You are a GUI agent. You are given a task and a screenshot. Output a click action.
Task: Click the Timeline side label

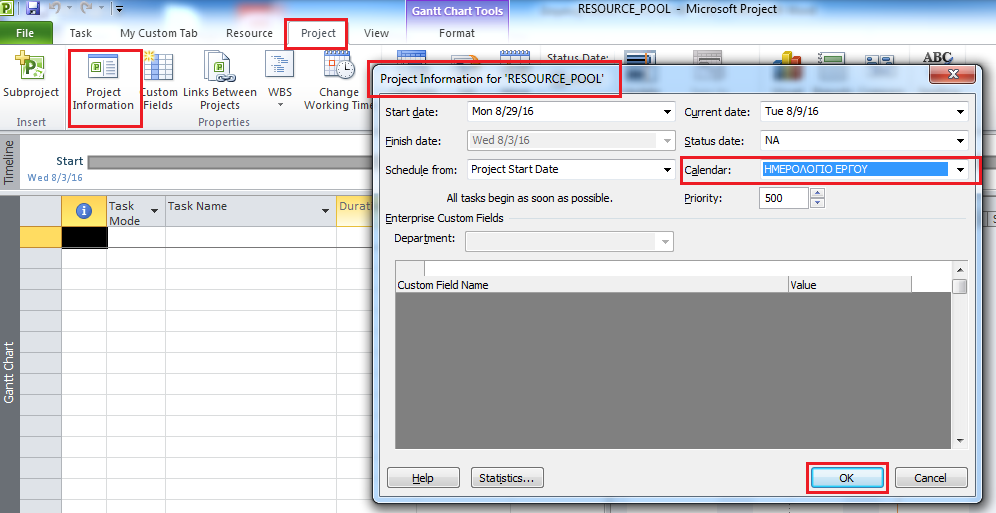9,163
